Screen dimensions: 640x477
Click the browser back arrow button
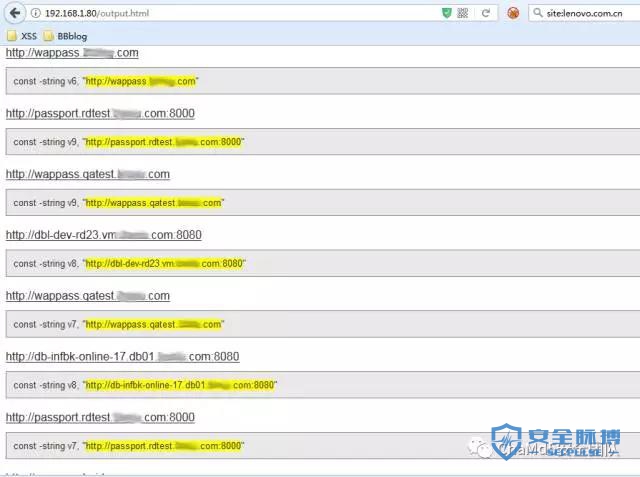coord(14,13)
